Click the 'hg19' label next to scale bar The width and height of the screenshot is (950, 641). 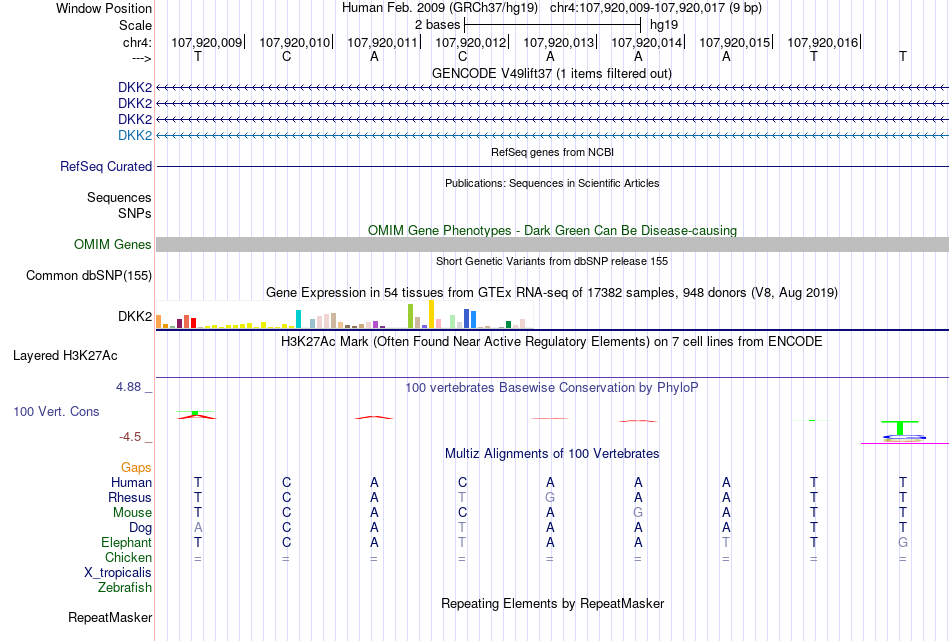click(x=663, y=25)
